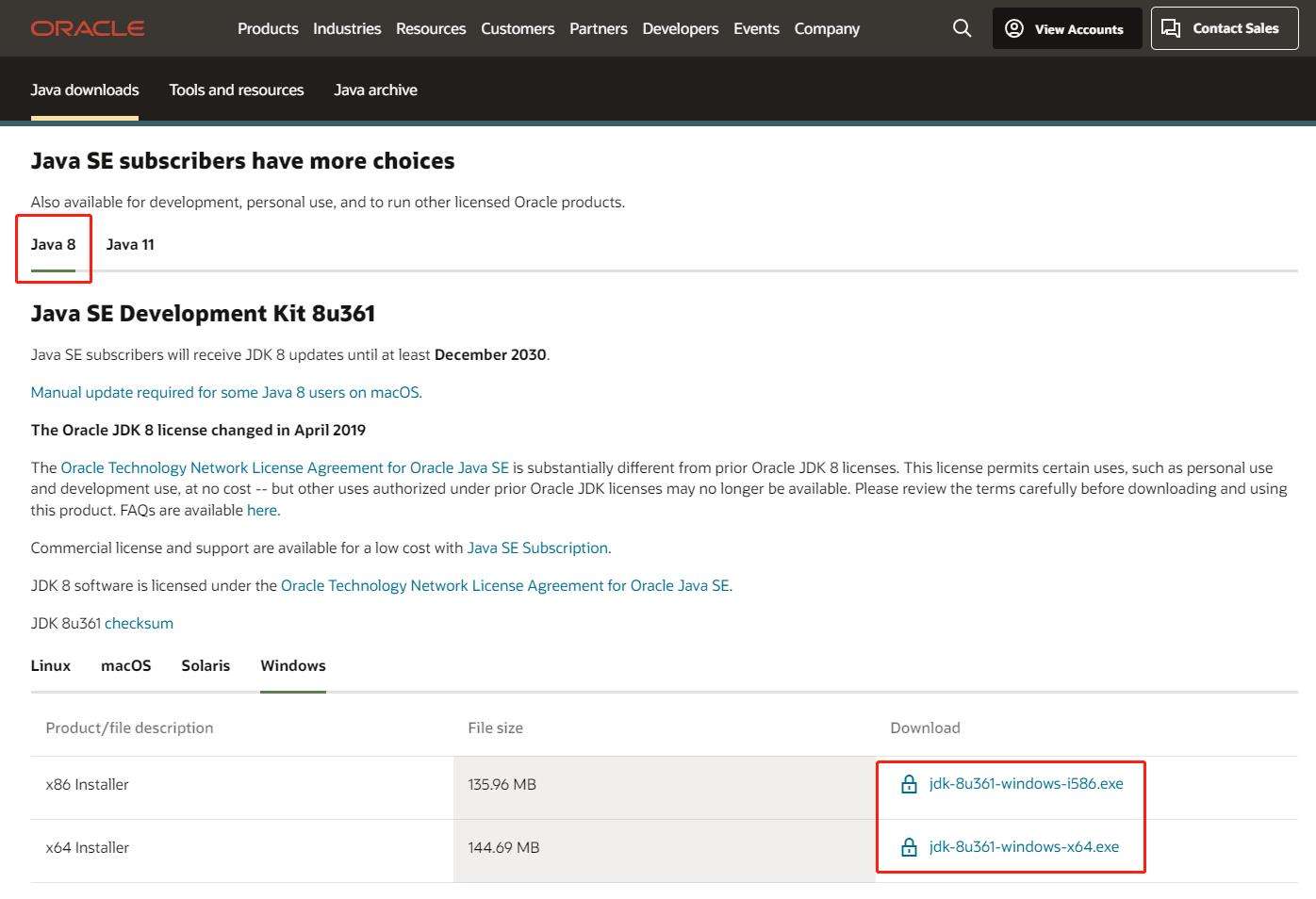Viewport: 1316px width, 899px height.
Task: Click the Oracle logo
Action: point(88,28)
